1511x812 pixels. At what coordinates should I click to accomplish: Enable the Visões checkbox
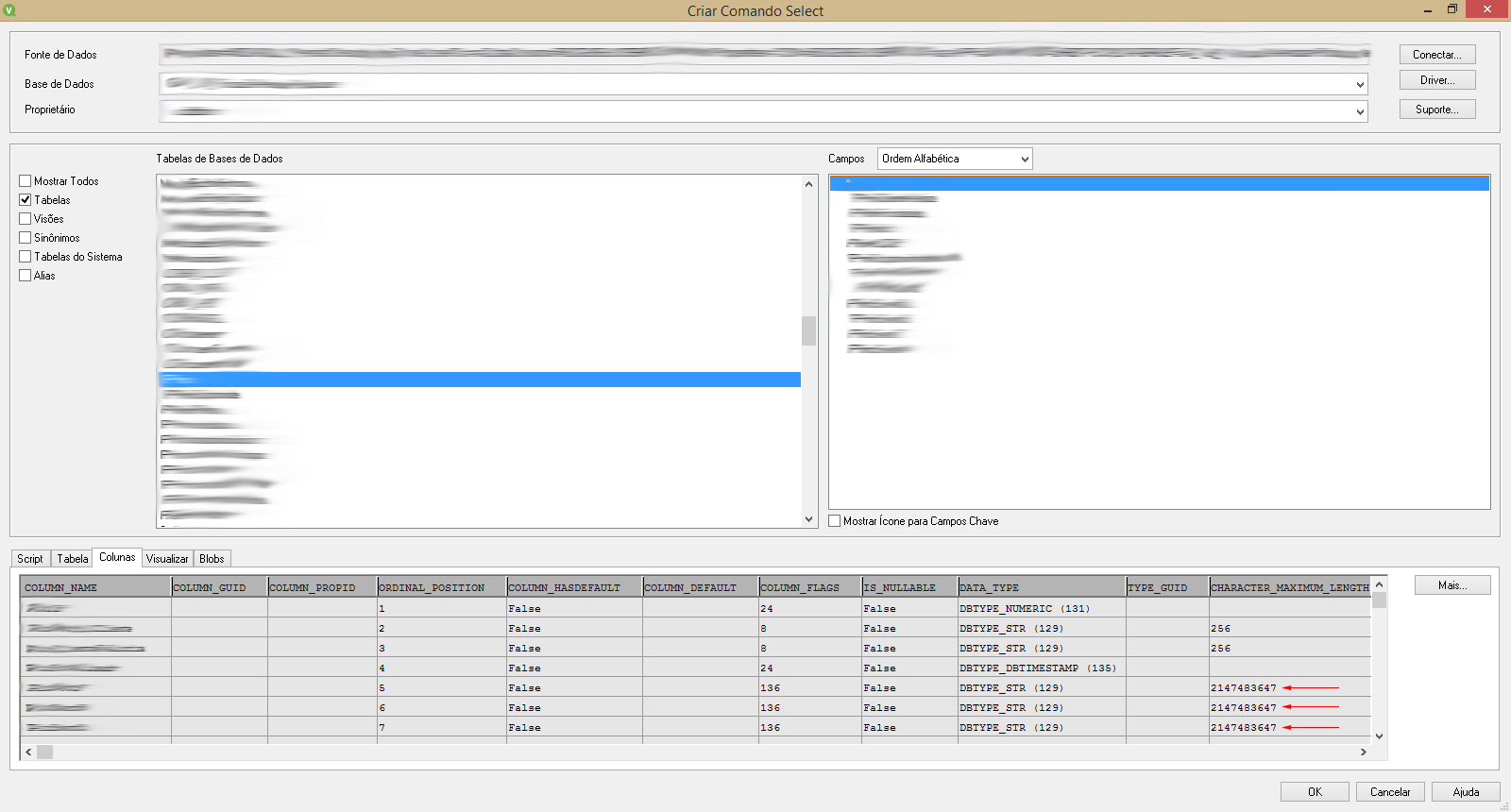pos(25,219)
